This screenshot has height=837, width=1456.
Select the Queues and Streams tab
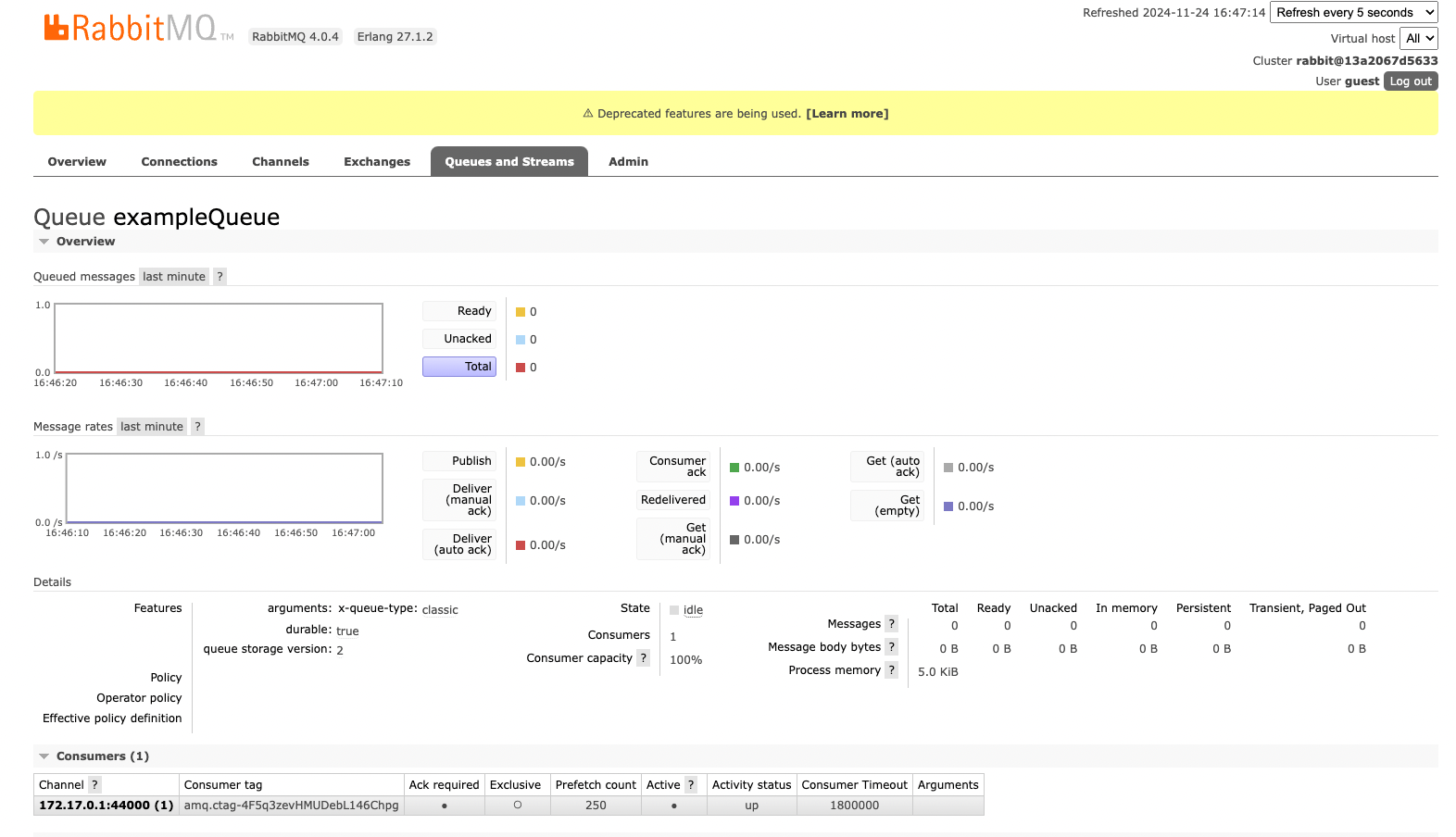pos(509,161)
